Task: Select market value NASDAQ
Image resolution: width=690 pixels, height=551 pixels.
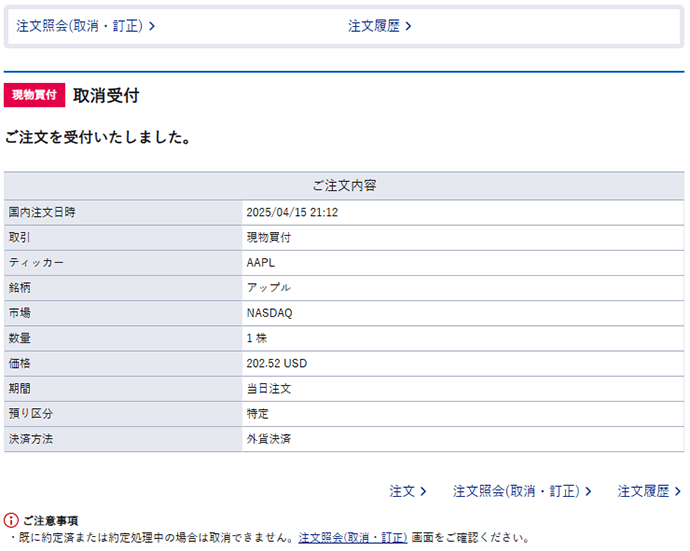Action: pos(269,313)
